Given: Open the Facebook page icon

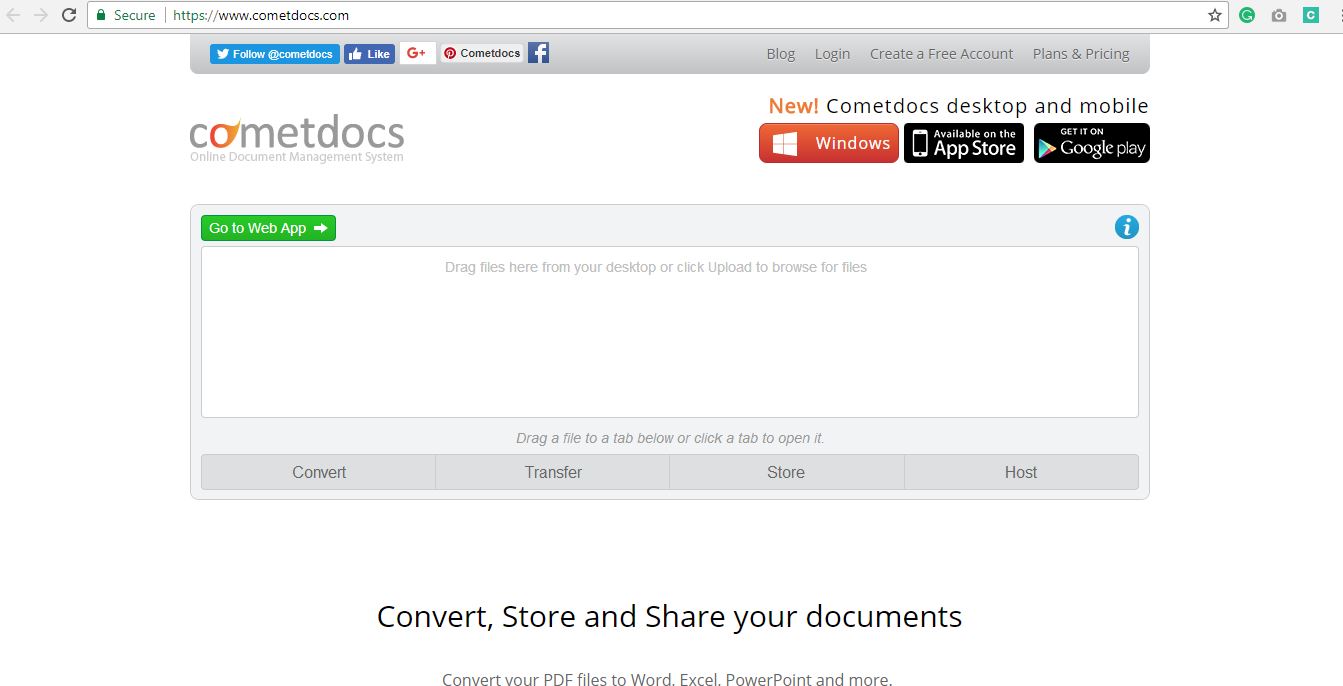Looking at the screenshot, I should click(538, 53).
